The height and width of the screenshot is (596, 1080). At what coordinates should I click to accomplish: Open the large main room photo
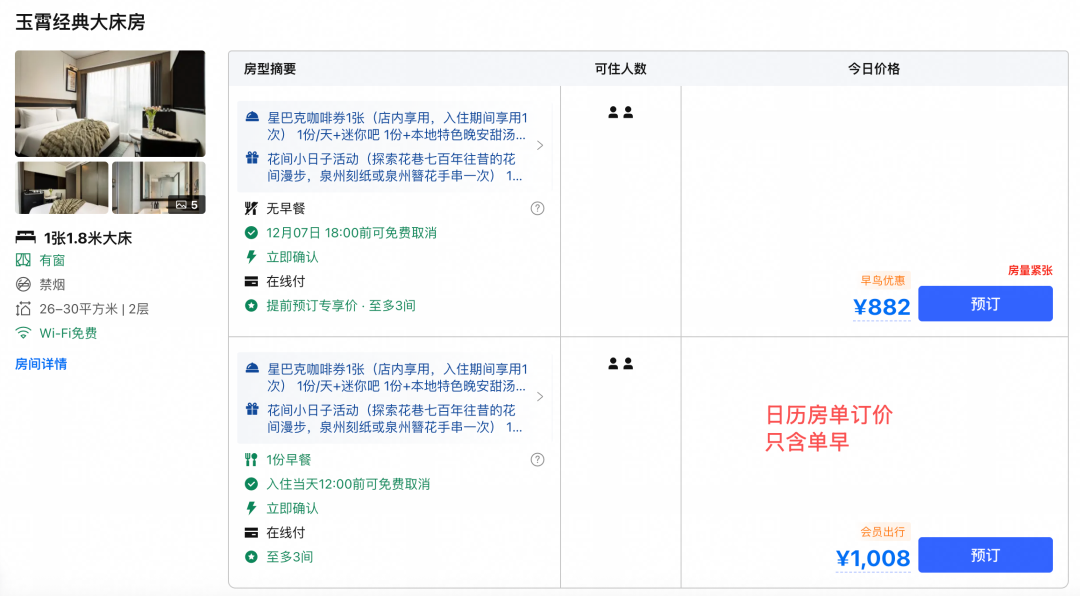[110, 103]
